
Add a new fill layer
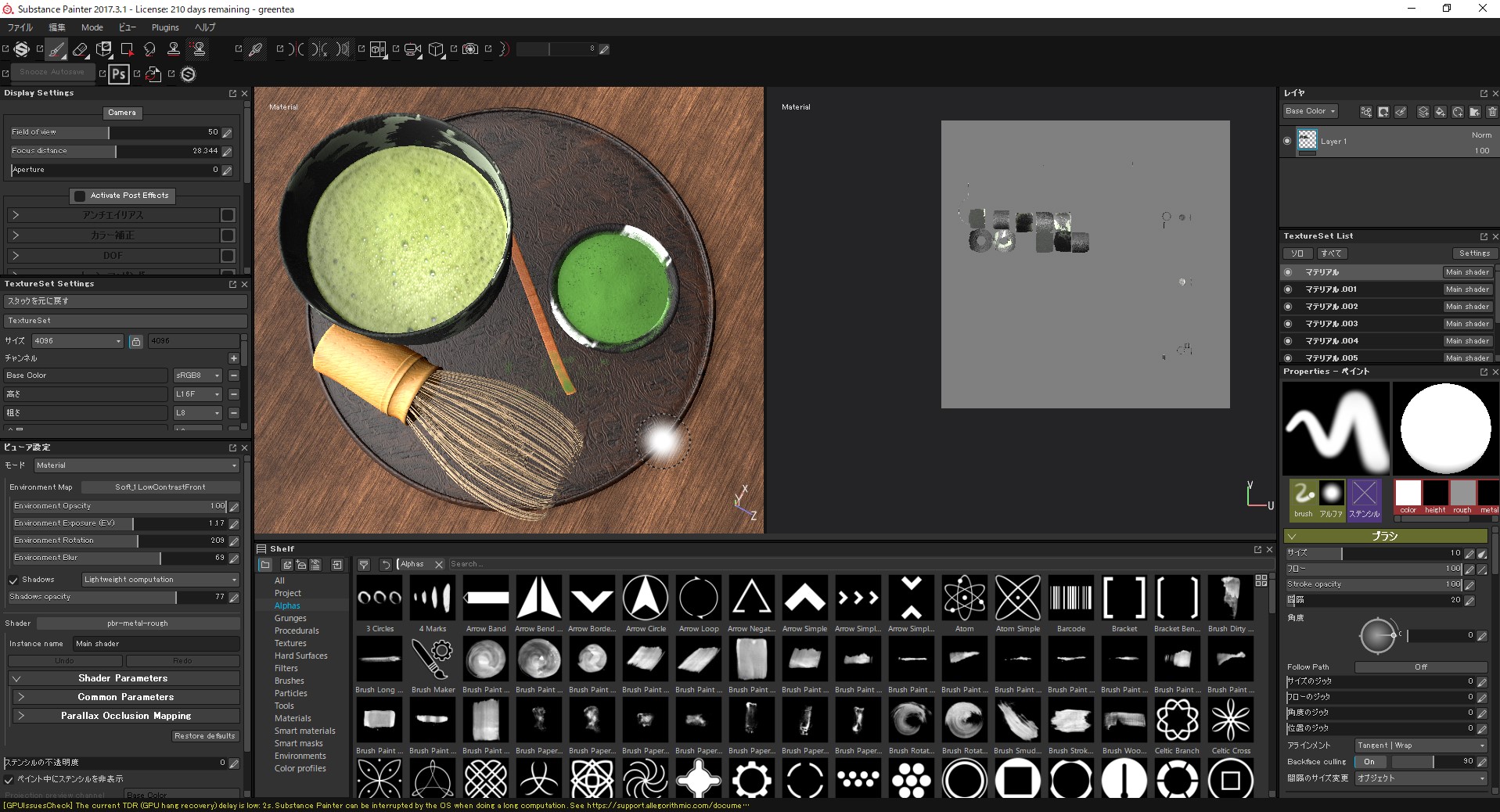(1441, 112)
